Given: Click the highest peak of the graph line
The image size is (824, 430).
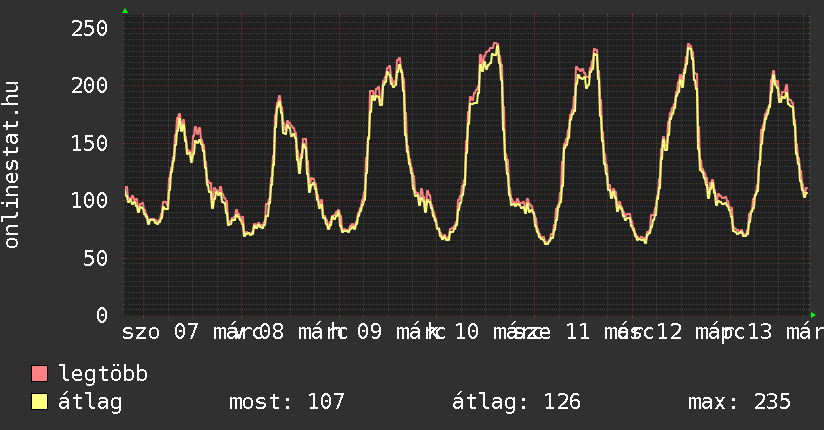Looking at the screenshot, I should (x=495, y=44).
